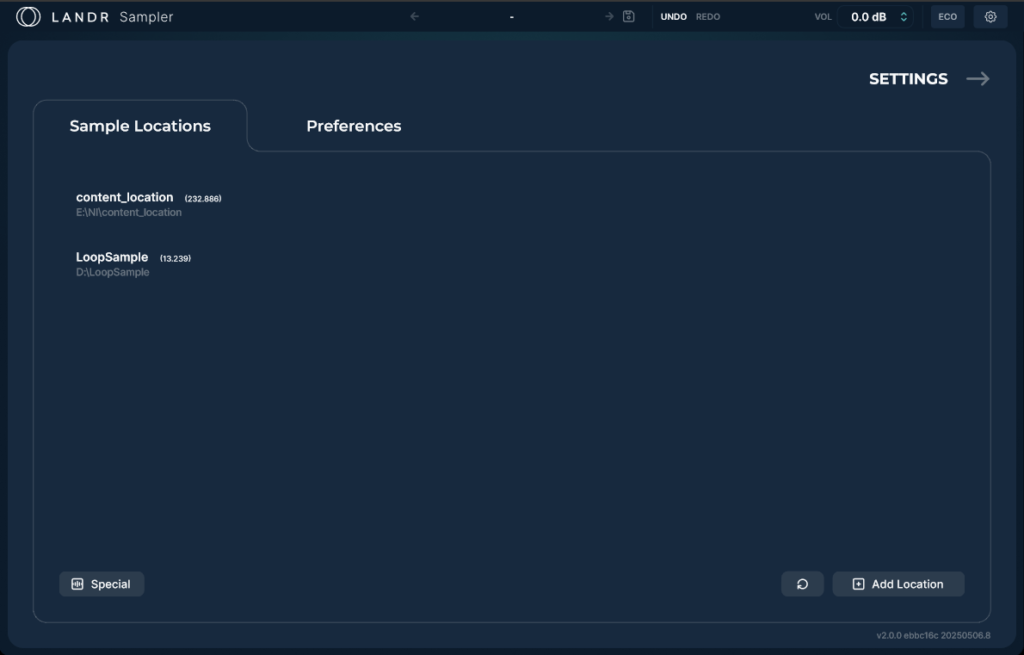Go to next preset with right arrow
The image size is (1024, 655).
pyautogui.click(x=609, y=16)
